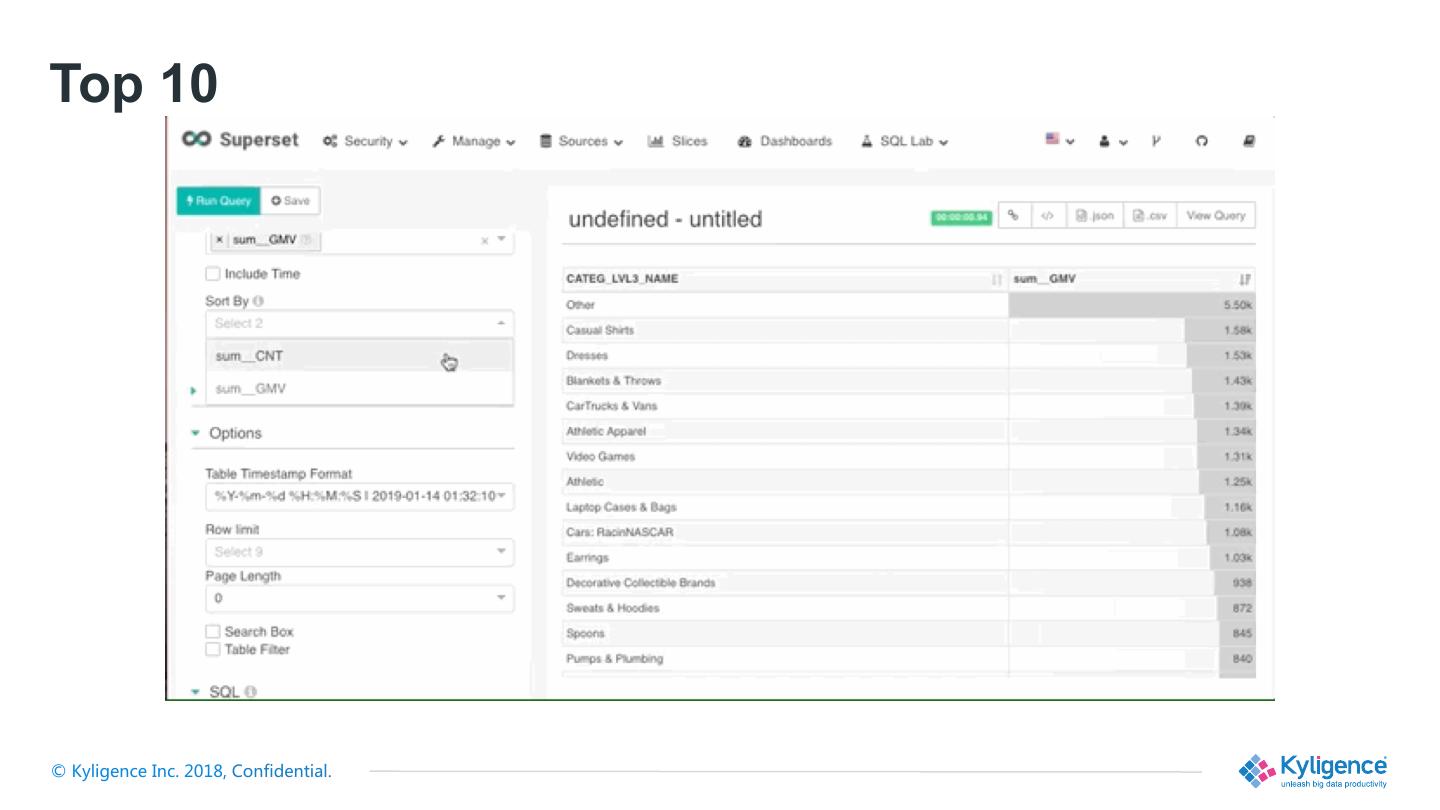Export results as .json
This screenshot has width=1440, height=810.
click(x=1093, y=215)
